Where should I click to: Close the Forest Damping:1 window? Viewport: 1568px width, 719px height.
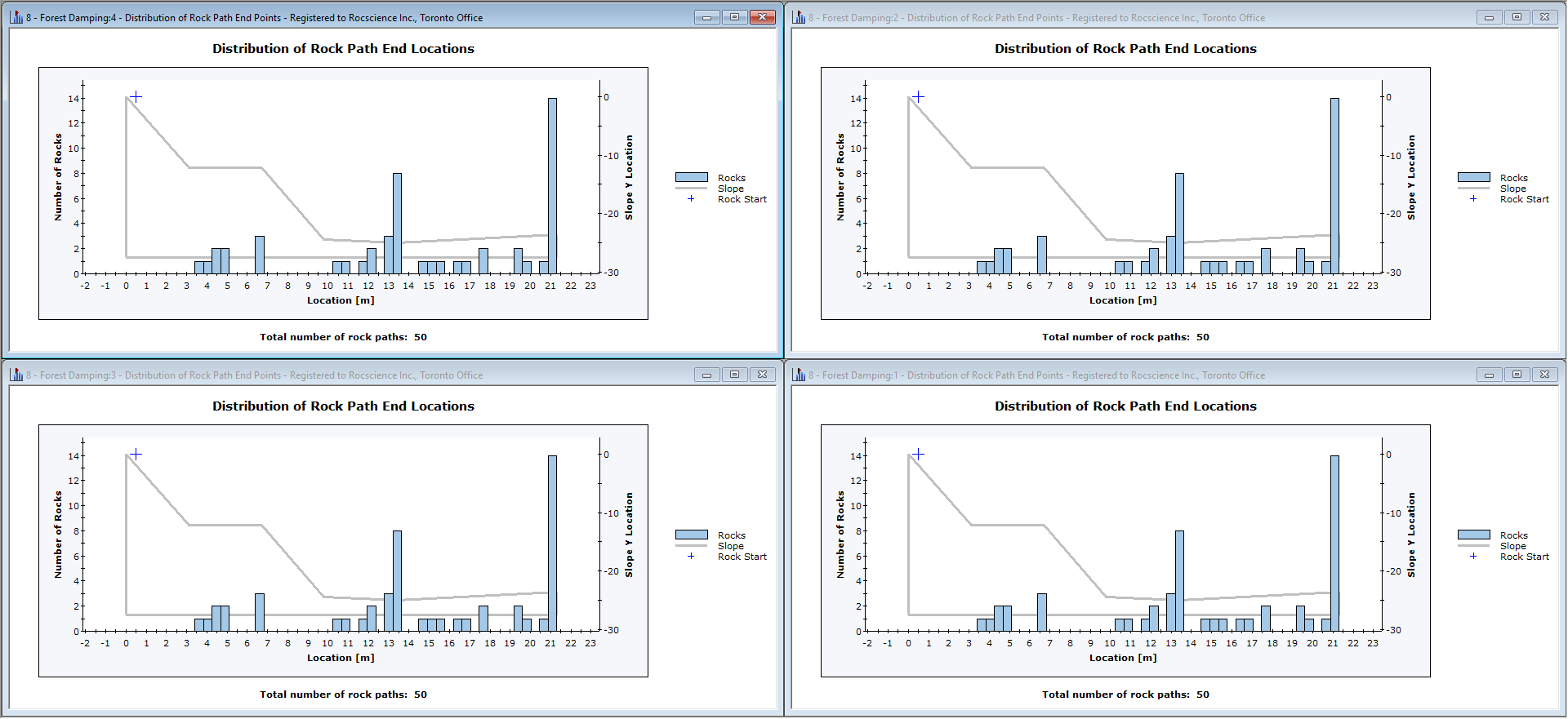(x=1544, y=375)
